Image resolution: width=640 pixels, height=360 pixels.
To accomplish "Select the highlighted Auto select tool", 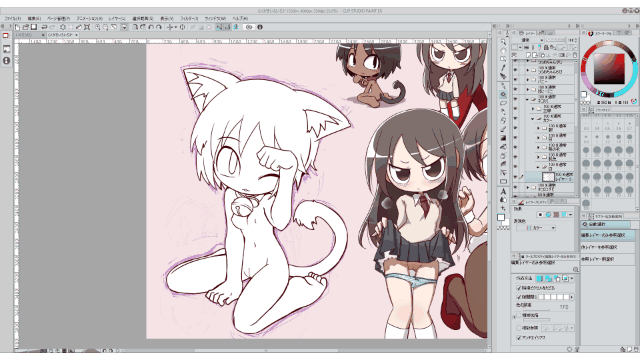I will pyautogui.click(x=503, y=94).
